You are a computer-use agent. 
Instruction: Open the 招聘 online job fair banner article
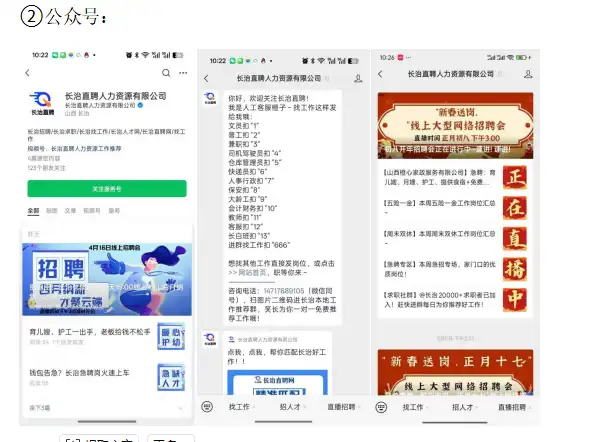tap(107, 279)
